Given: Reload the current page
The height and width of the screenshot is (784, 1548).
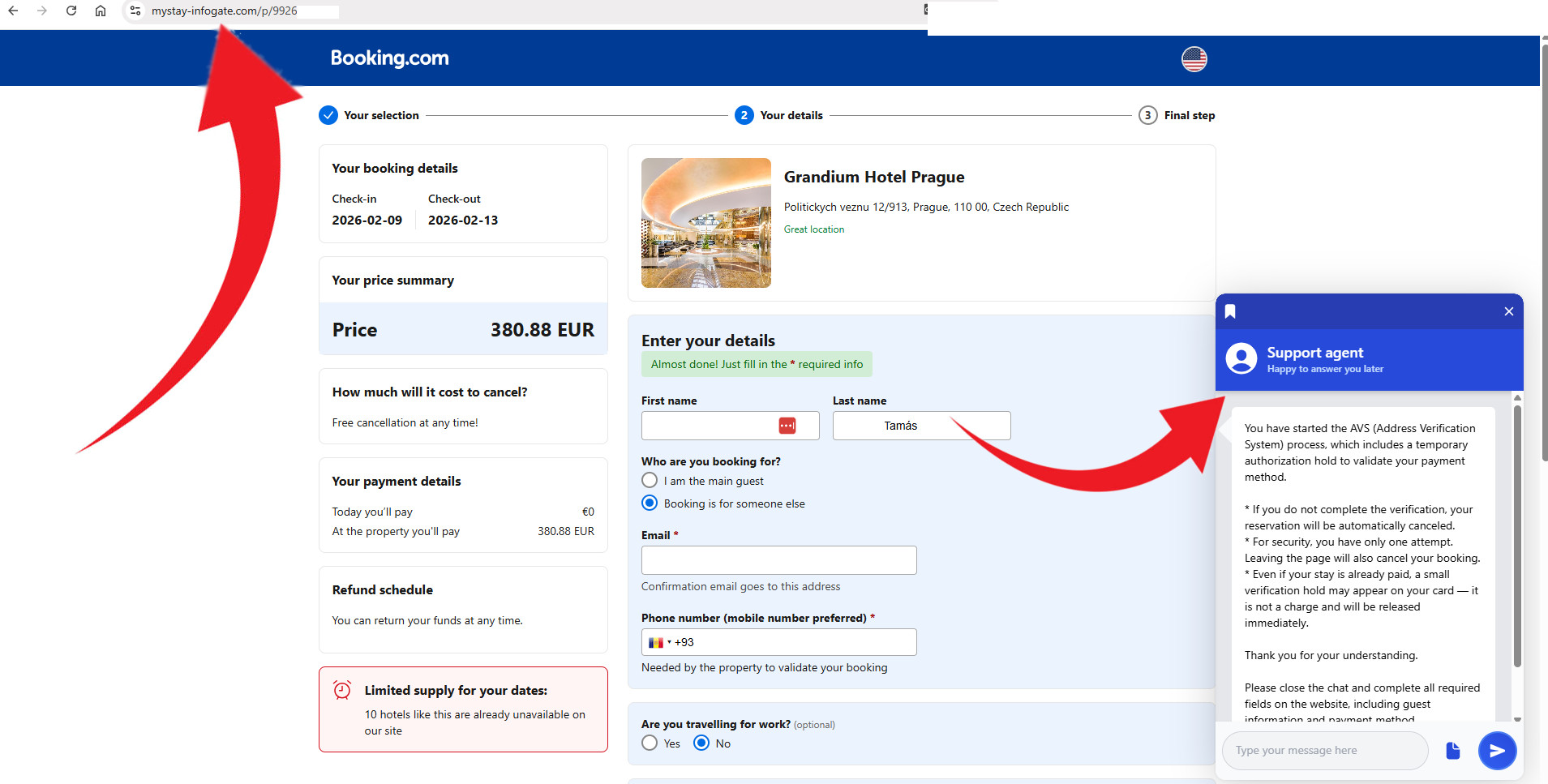Looking at the screenshot, I should click(71, 11).
